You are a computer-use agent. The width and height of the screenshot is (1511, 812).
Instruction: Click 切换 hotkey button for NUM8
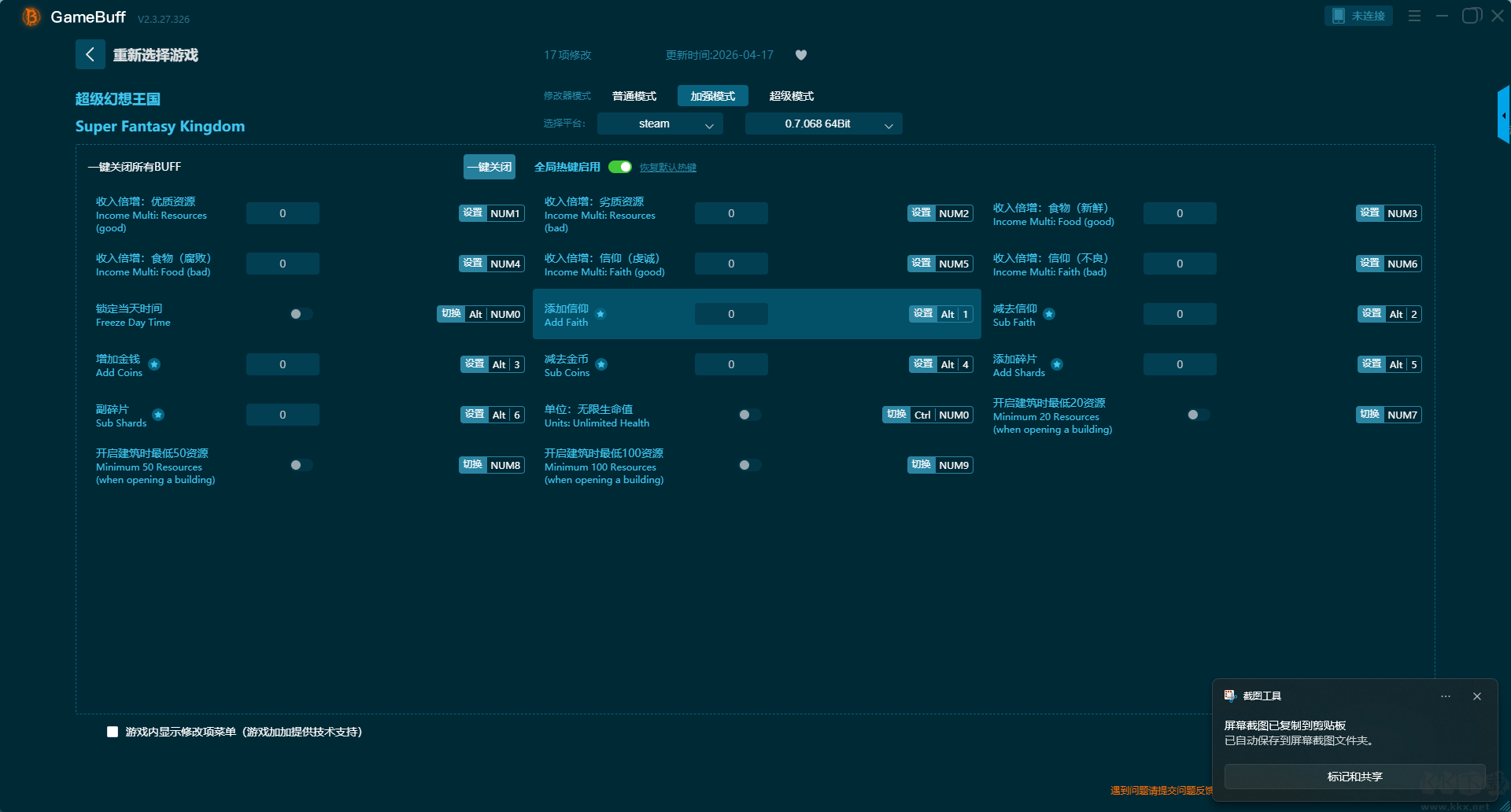tap(473, 465)
